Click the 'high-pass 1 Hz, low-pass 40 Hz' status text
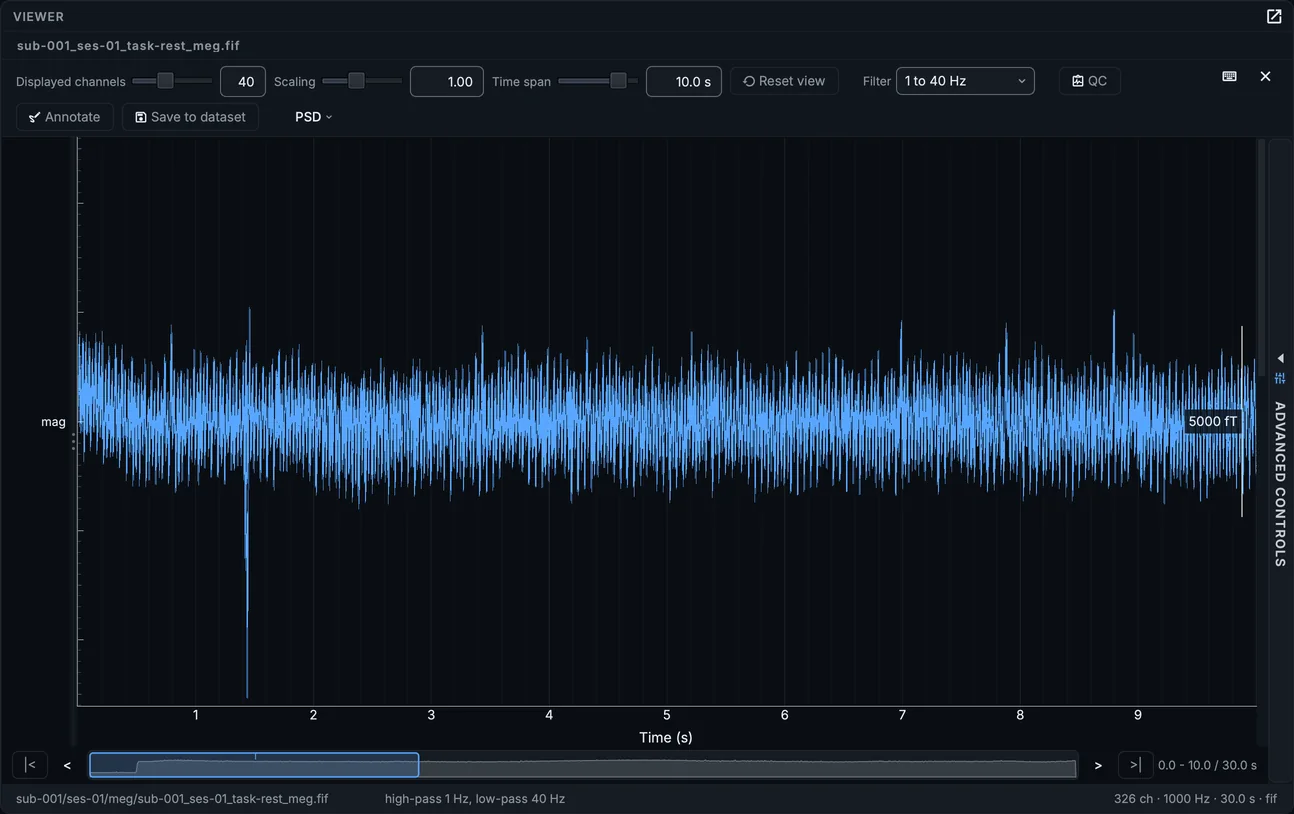 tap(475, 798)
